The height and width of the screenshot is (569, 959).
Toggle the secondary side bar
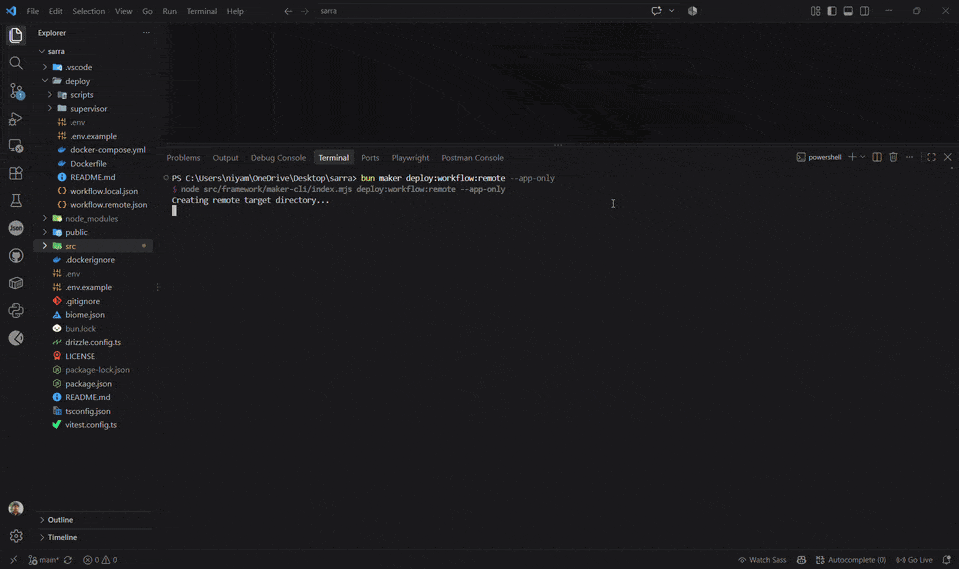coord(864,11)
